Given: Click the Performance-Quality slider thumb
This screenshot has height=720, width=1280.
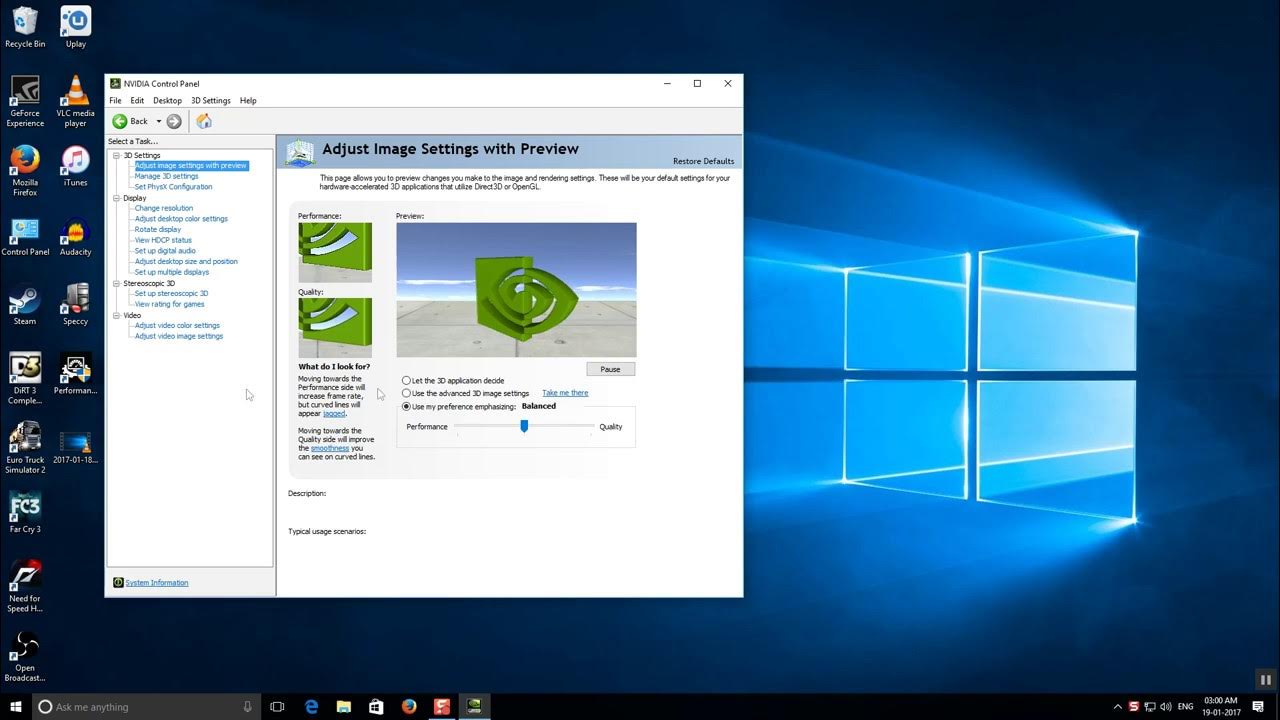Looking at the screenshot, I should pyautogui.click(x=524, y=426).
